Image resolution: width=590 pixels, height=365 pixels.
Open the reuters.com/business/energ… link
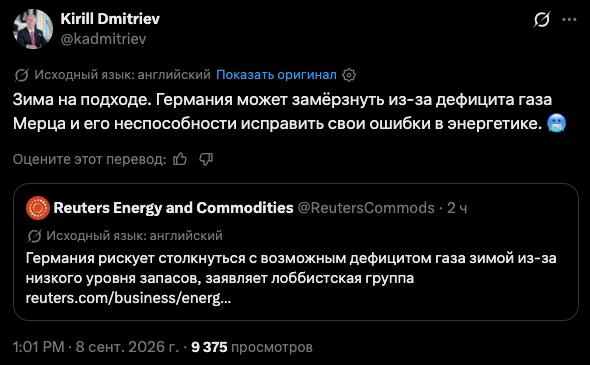click(128, 298)
